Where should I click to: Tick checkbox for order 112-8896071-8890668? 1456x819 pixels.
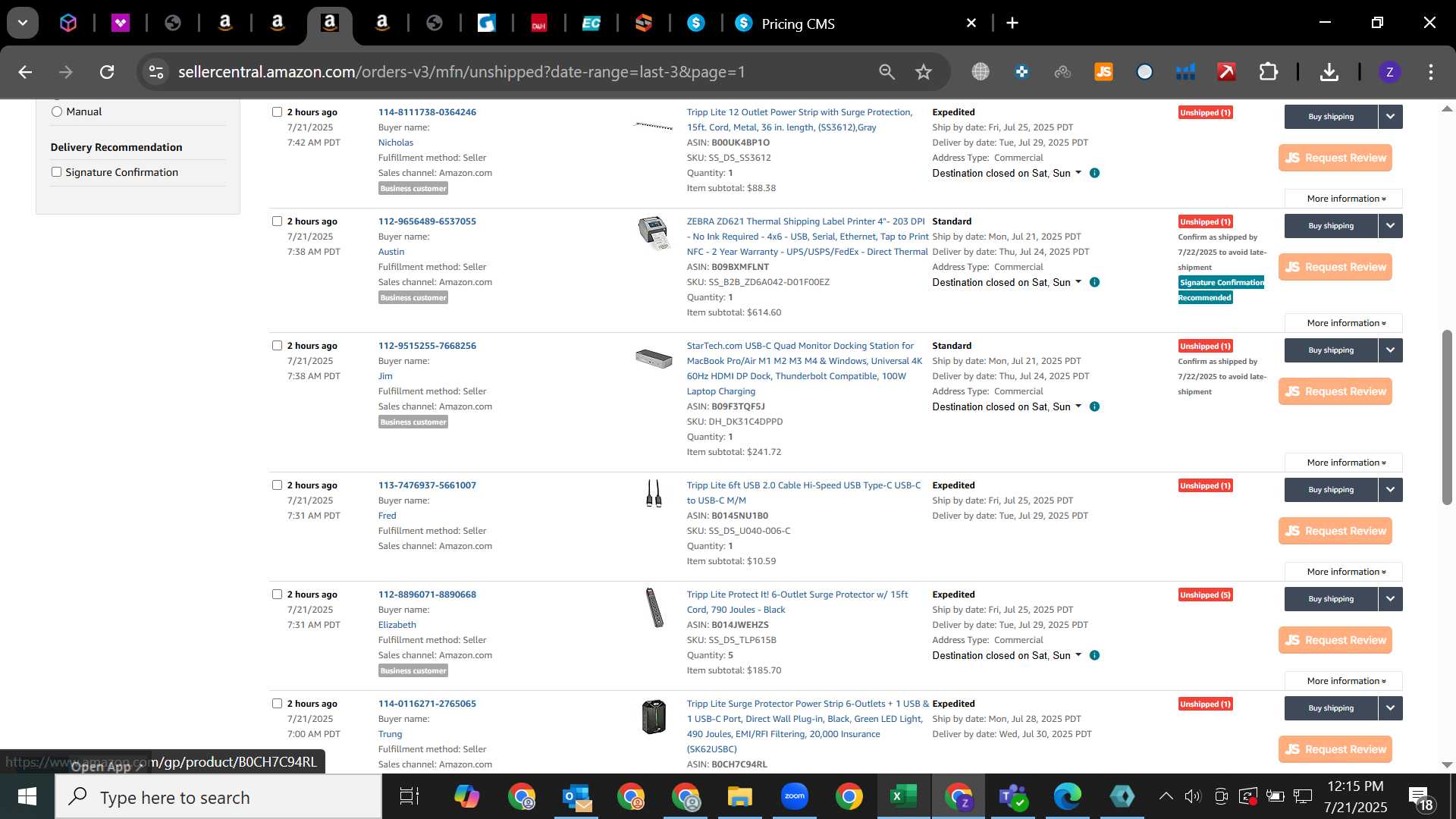[x=277, y=595]
